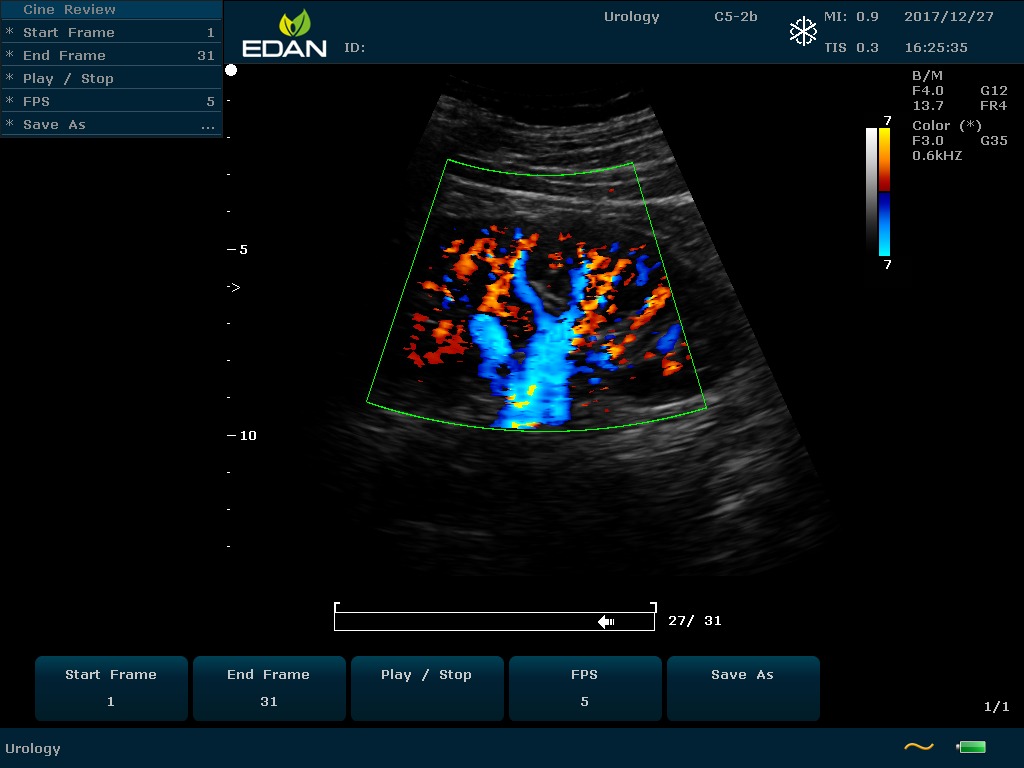Select End Frame in Cine Review menu
Screen dimensions: 1024x768
point(110,55)
